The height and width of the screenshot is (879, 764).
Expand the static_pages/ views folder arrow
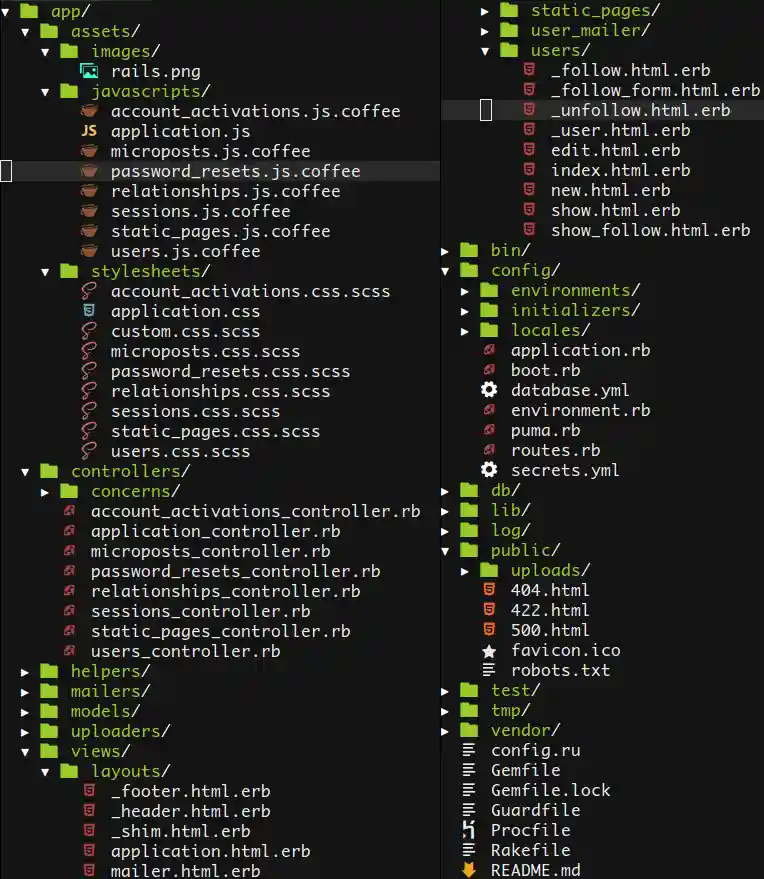(x=485, y=11)
